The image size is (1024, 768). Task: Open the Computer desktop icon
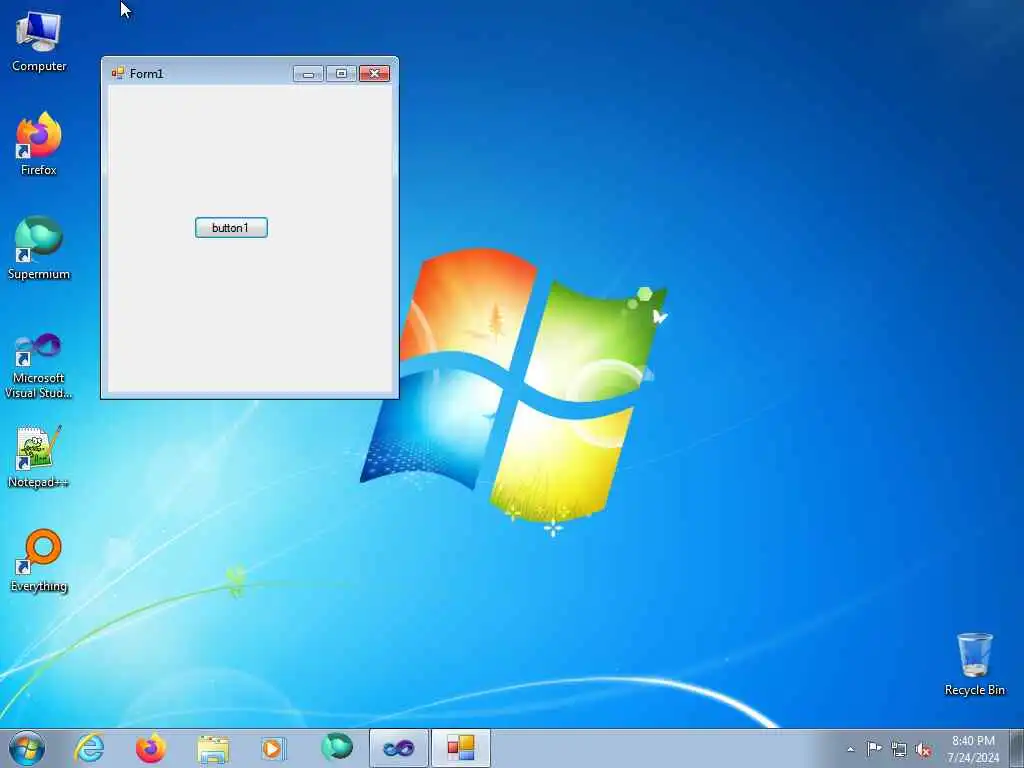coord(39,41)
